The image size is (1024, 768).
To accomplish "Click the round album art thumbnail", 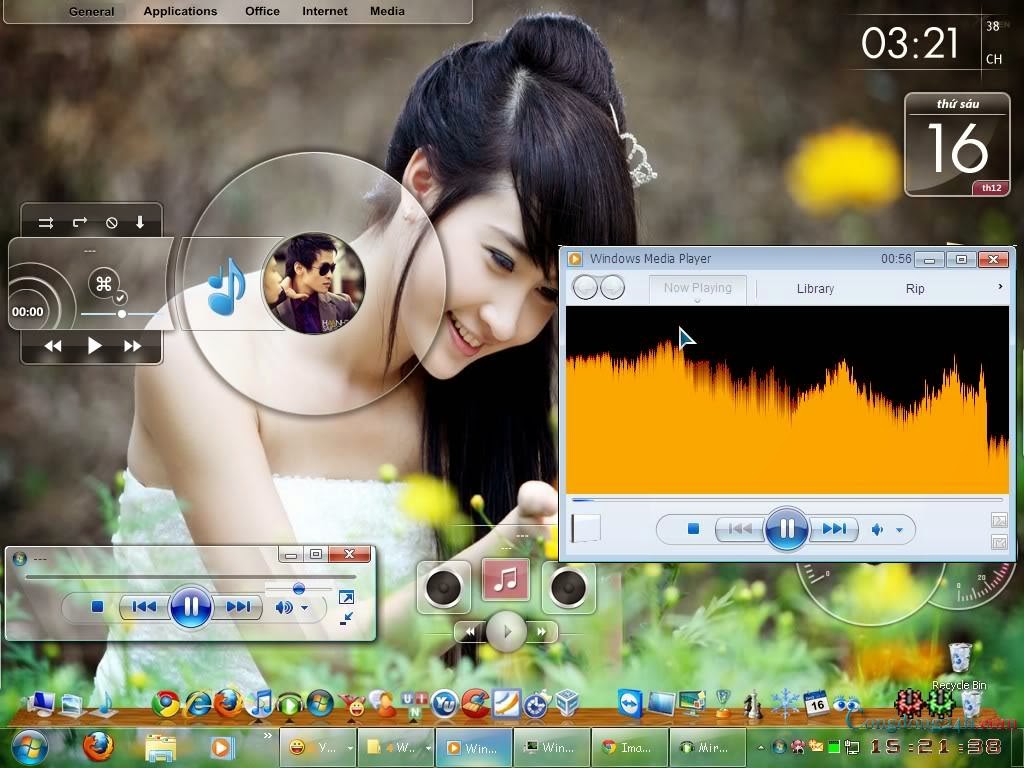I will (313, 283).
